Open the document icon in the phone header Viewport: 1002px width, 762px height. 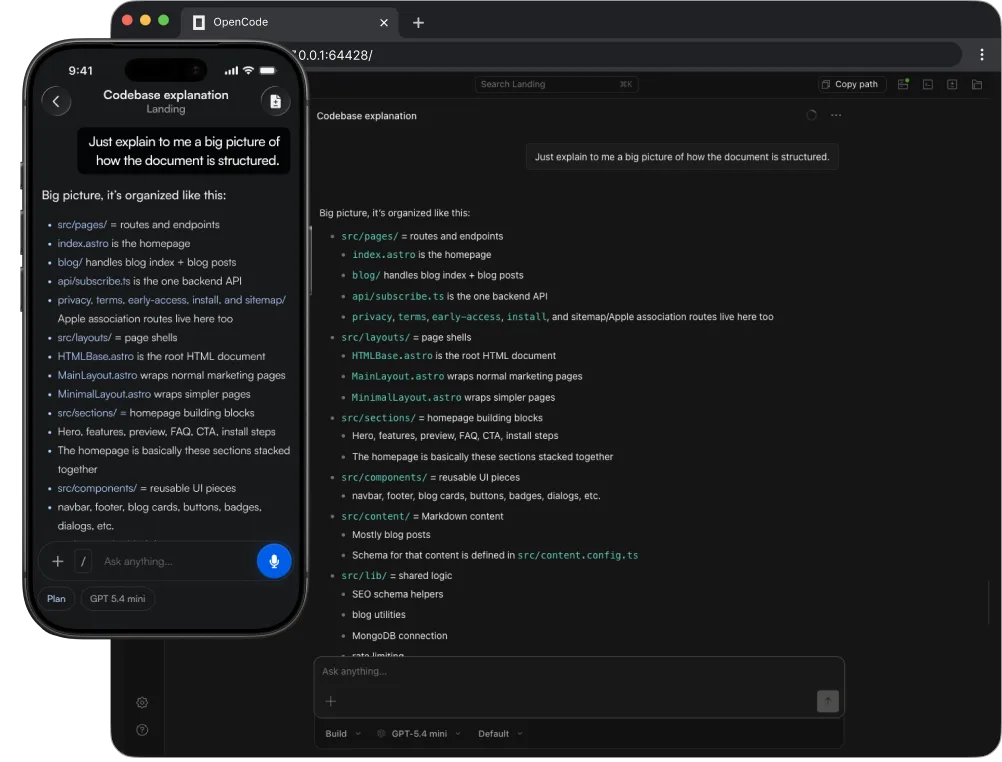275,101
